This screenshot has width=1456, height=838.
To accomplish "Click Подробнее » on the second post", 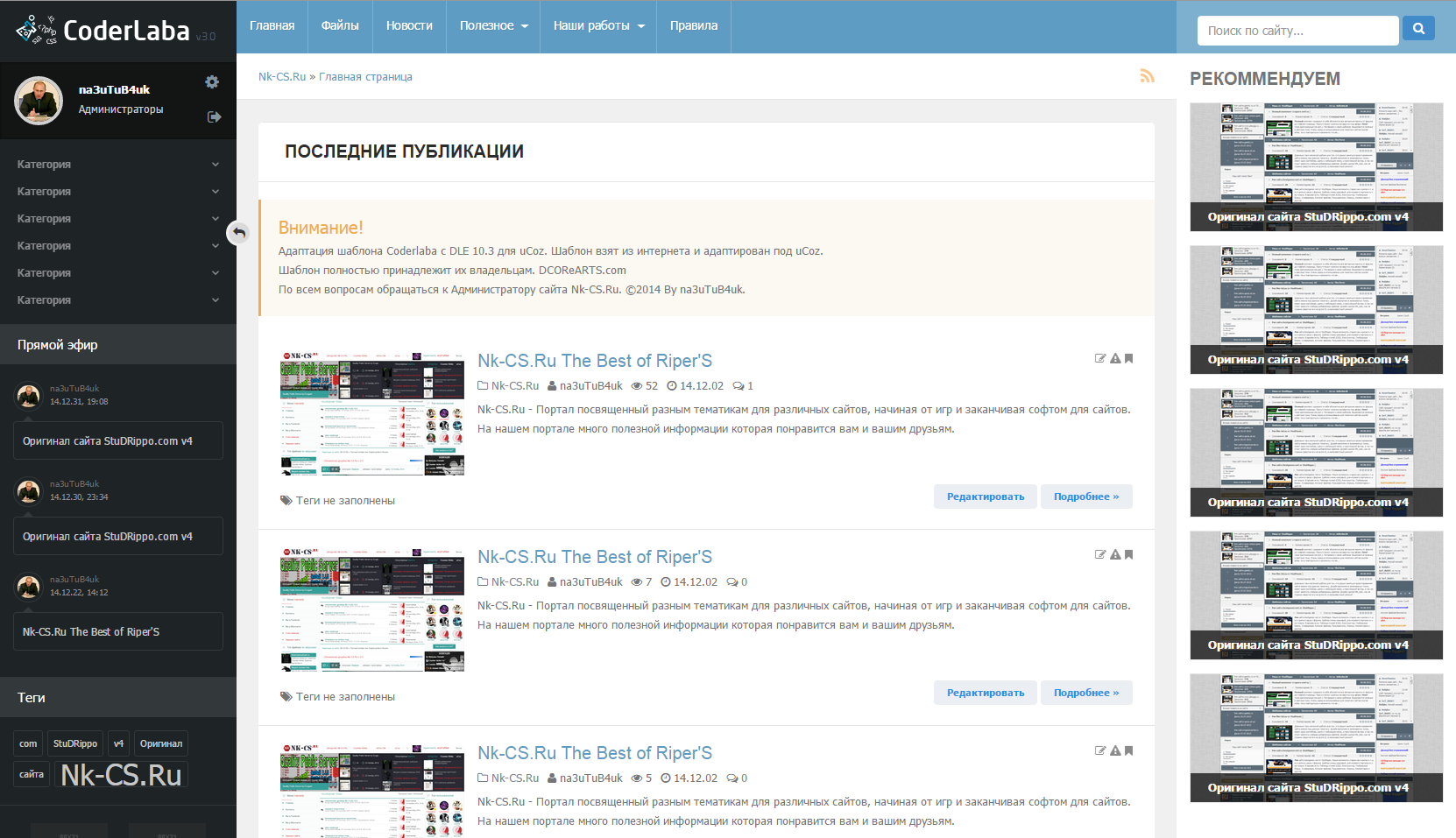I will [x=1086, y=693].
